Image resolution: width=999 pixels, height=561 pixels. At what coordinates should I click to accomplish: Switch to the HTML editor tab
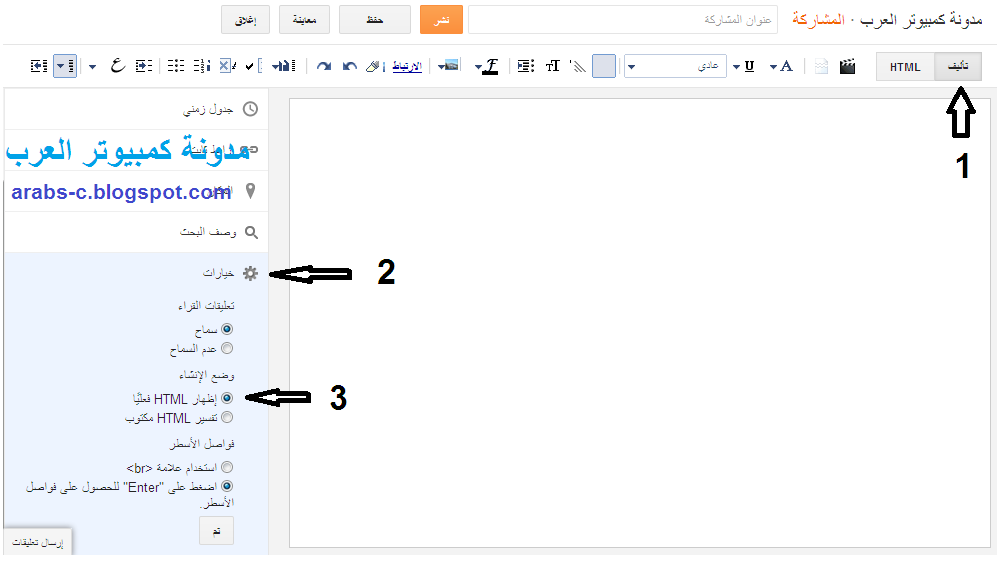905,67
